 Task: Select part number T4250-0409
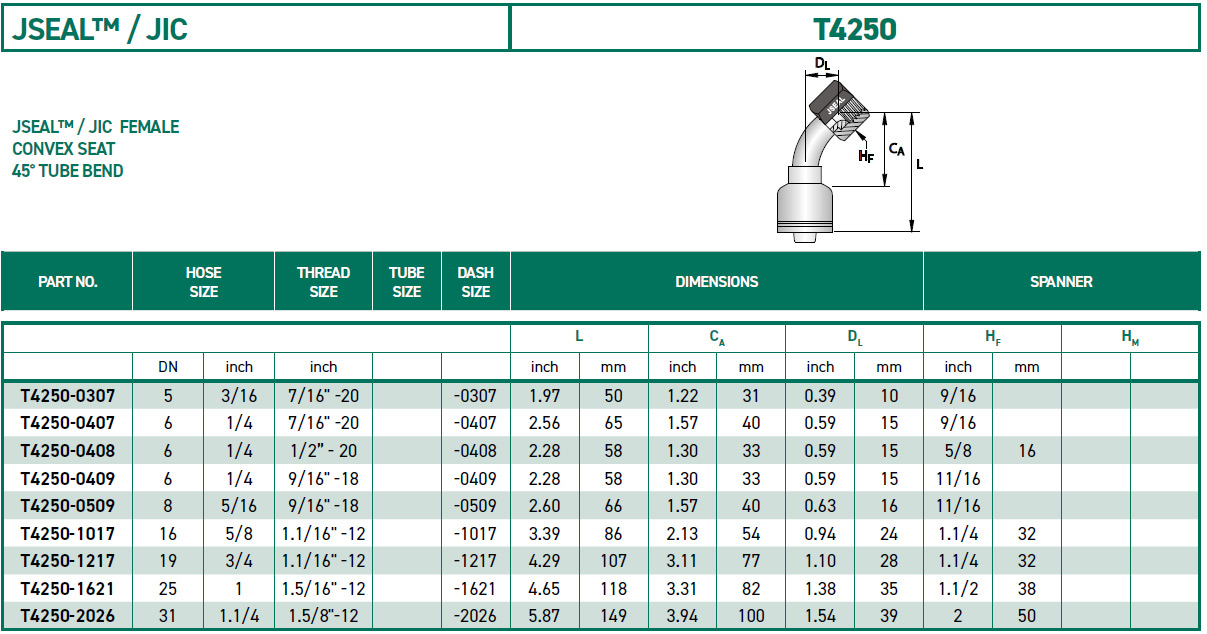(67, 478)
